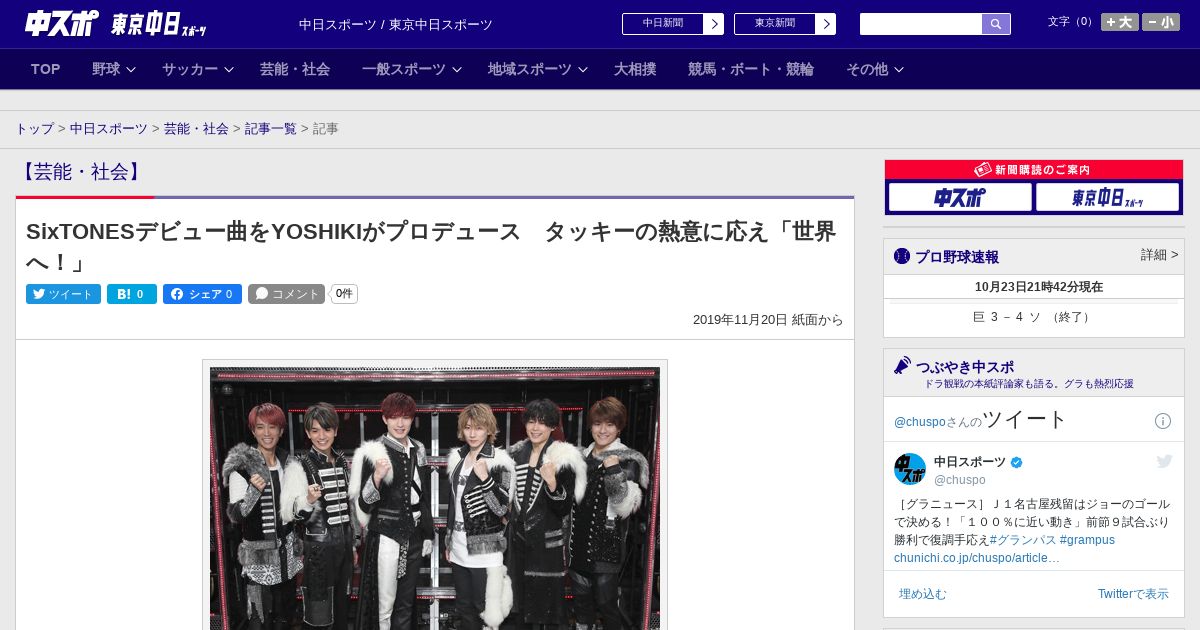
Task: Click the Twitter bird icon in tweet
Action: coord(1164,461)
